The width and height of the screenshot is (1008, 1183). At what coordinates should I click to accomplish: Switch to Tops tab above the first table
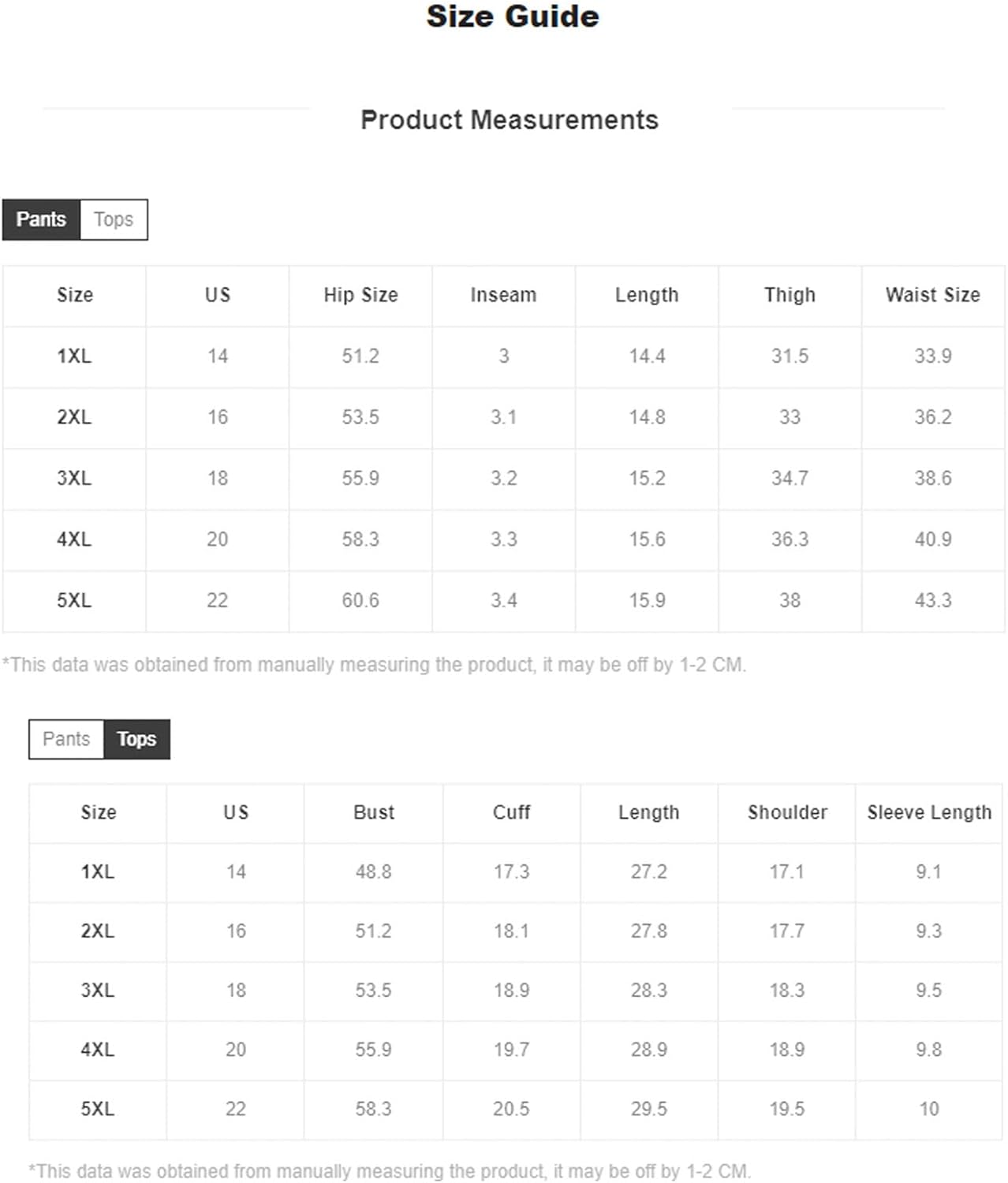point(114,219)
